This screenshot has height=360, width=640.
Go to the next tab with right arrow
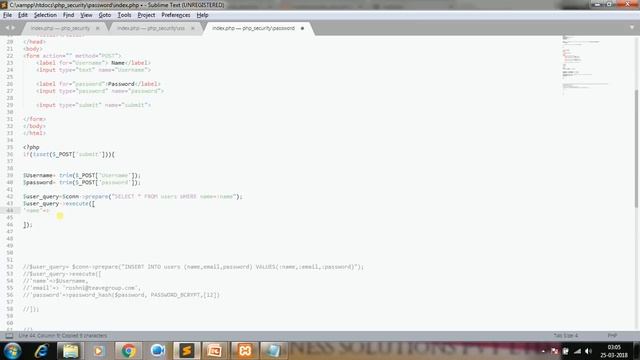click(x=13, y=28)
